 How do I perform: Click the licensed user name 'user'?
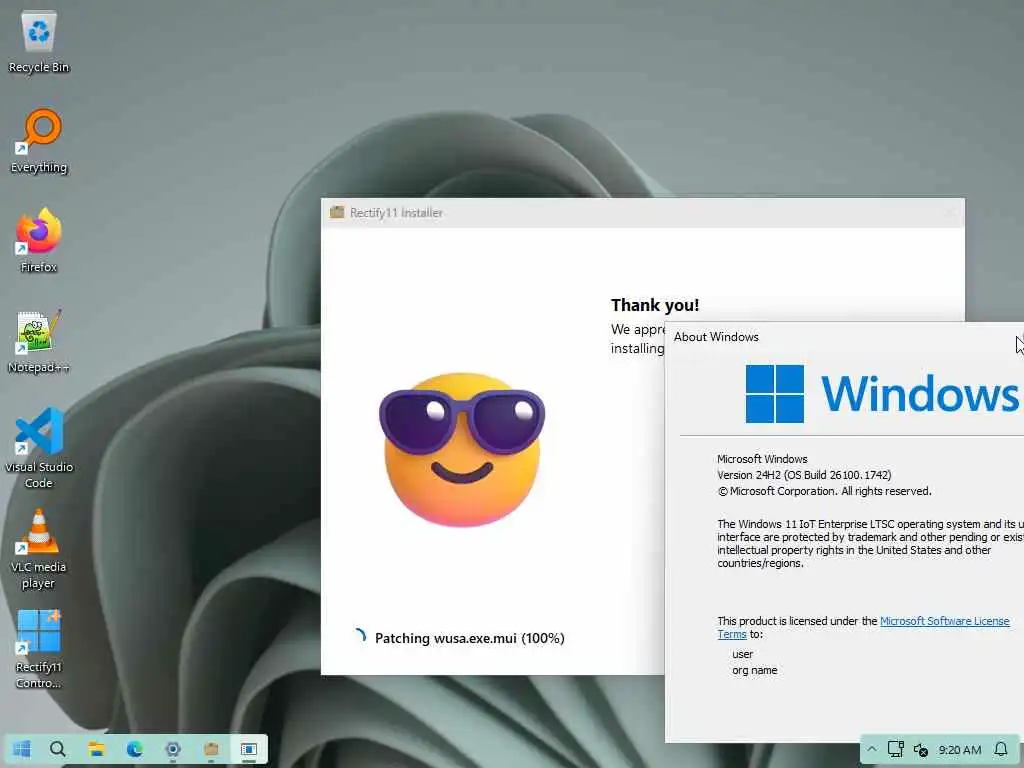coord(743,654)
